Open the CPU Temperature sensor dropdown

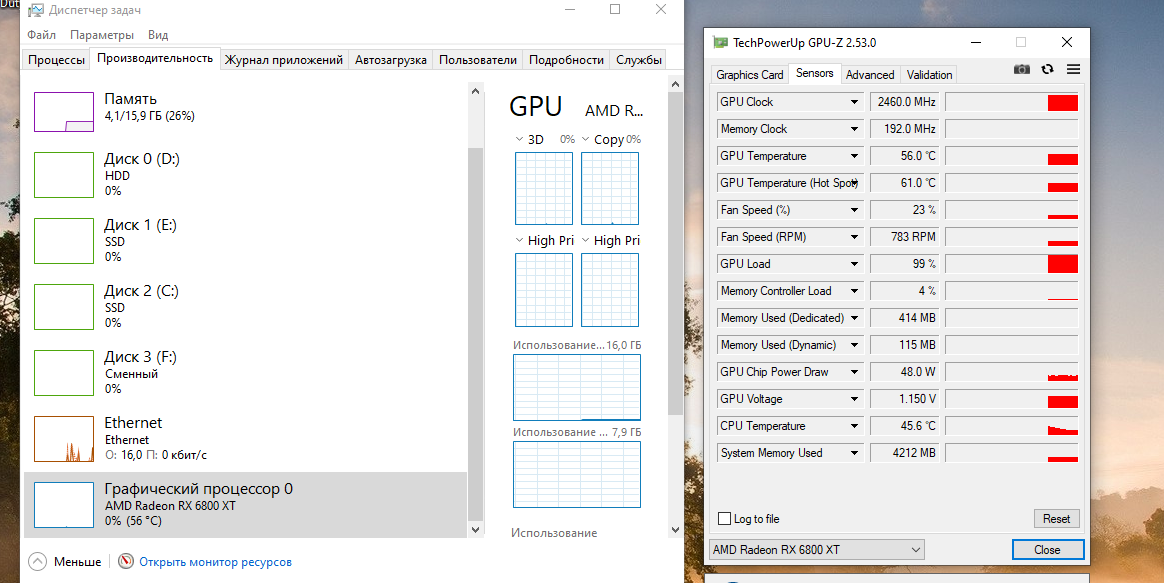tap(854, 426)
